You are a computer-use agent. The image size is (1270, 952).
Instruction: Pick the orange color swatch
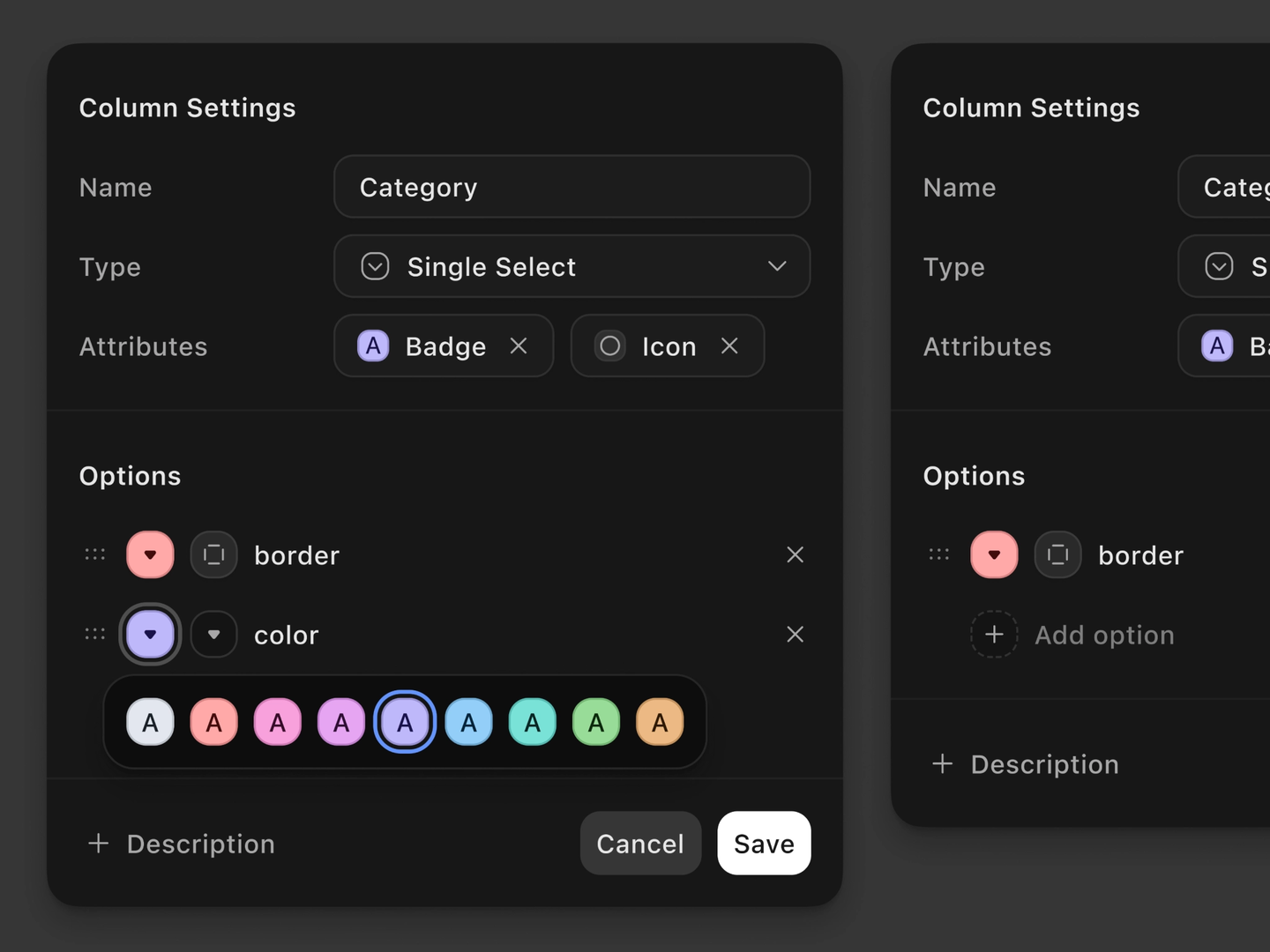(x=660, y=722)
